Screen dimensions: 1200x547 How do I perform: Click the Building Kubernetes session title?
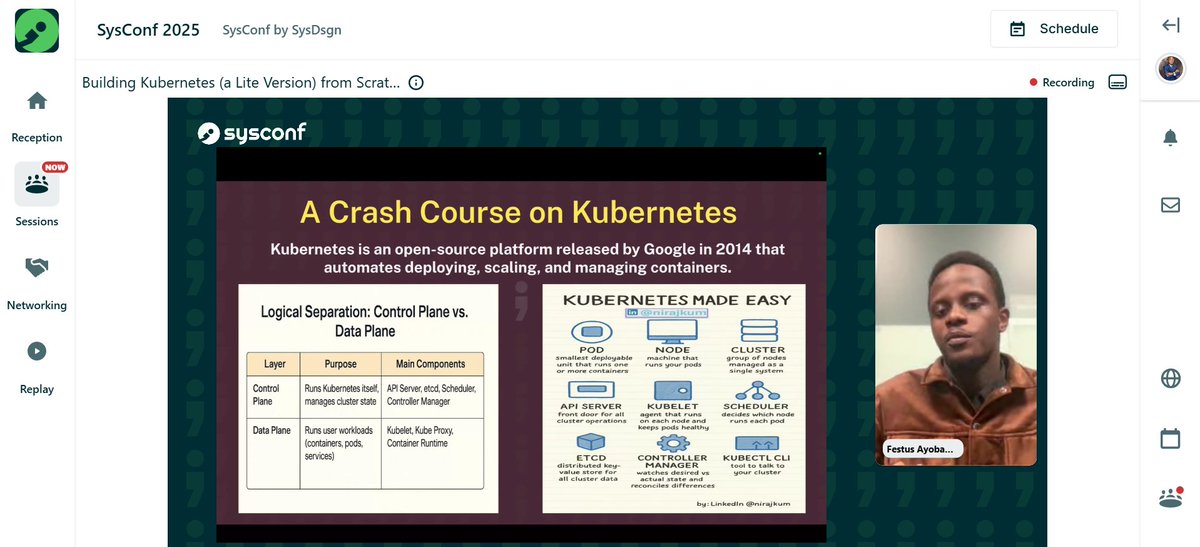[x=241, y=83]
